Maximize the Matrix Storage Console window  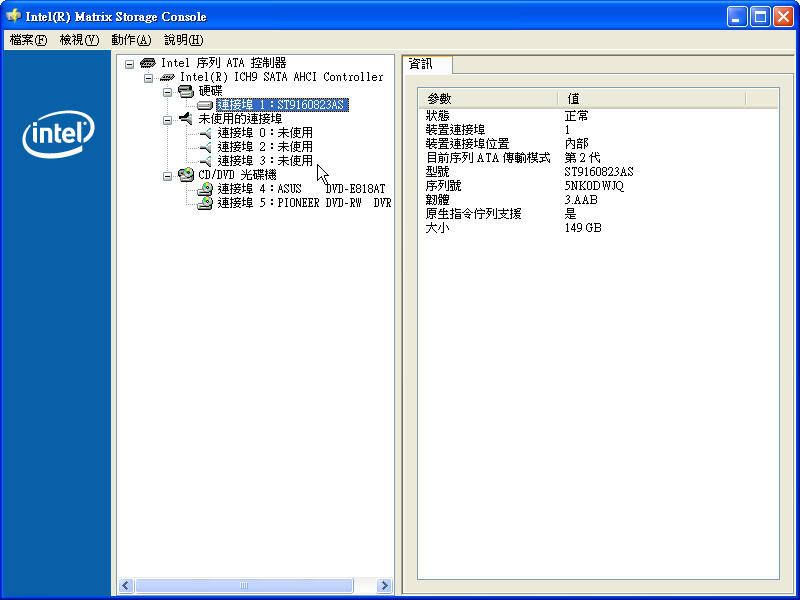tap(760, 17)
